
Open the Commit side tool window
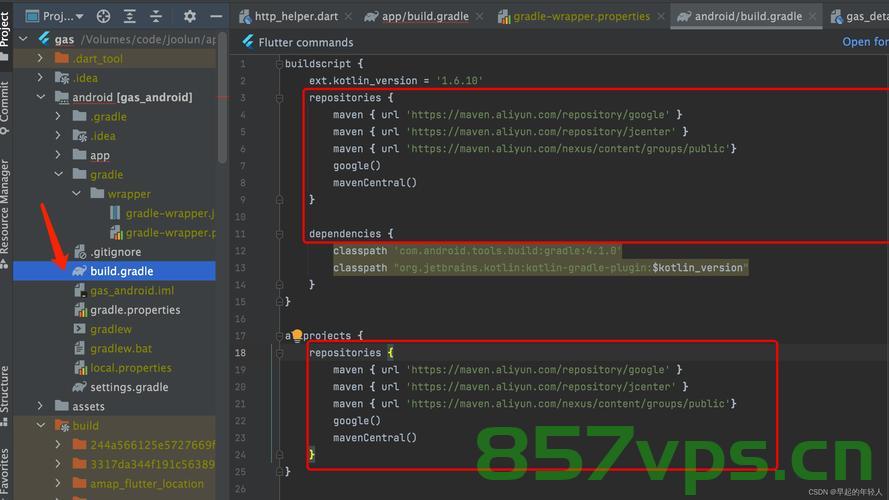tap(5, 108)
